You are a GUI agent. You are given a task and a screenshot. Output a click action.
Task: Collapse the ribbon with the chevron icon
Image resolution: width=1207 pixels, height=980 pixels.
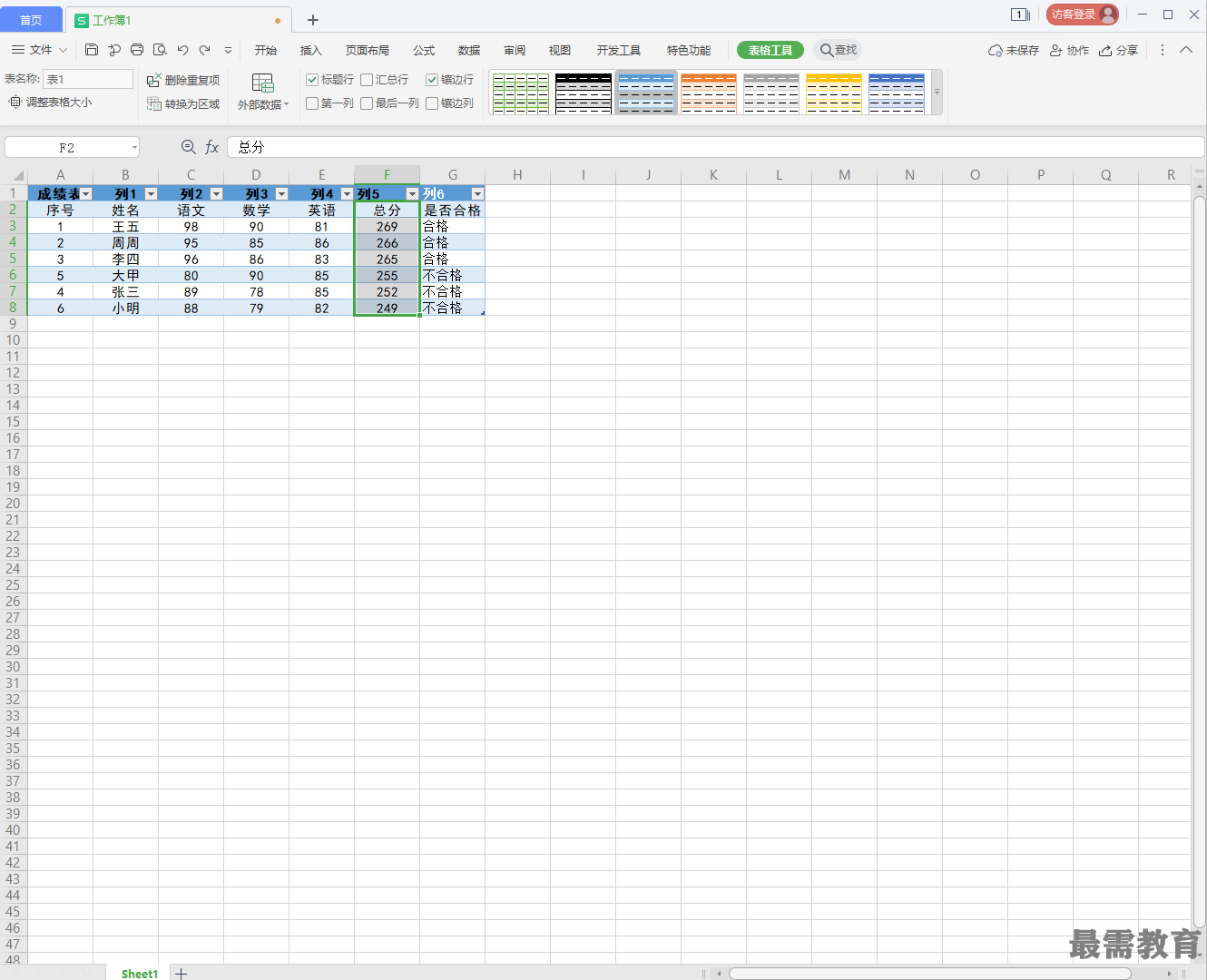pyautogui.click(x=1186, y=50)
